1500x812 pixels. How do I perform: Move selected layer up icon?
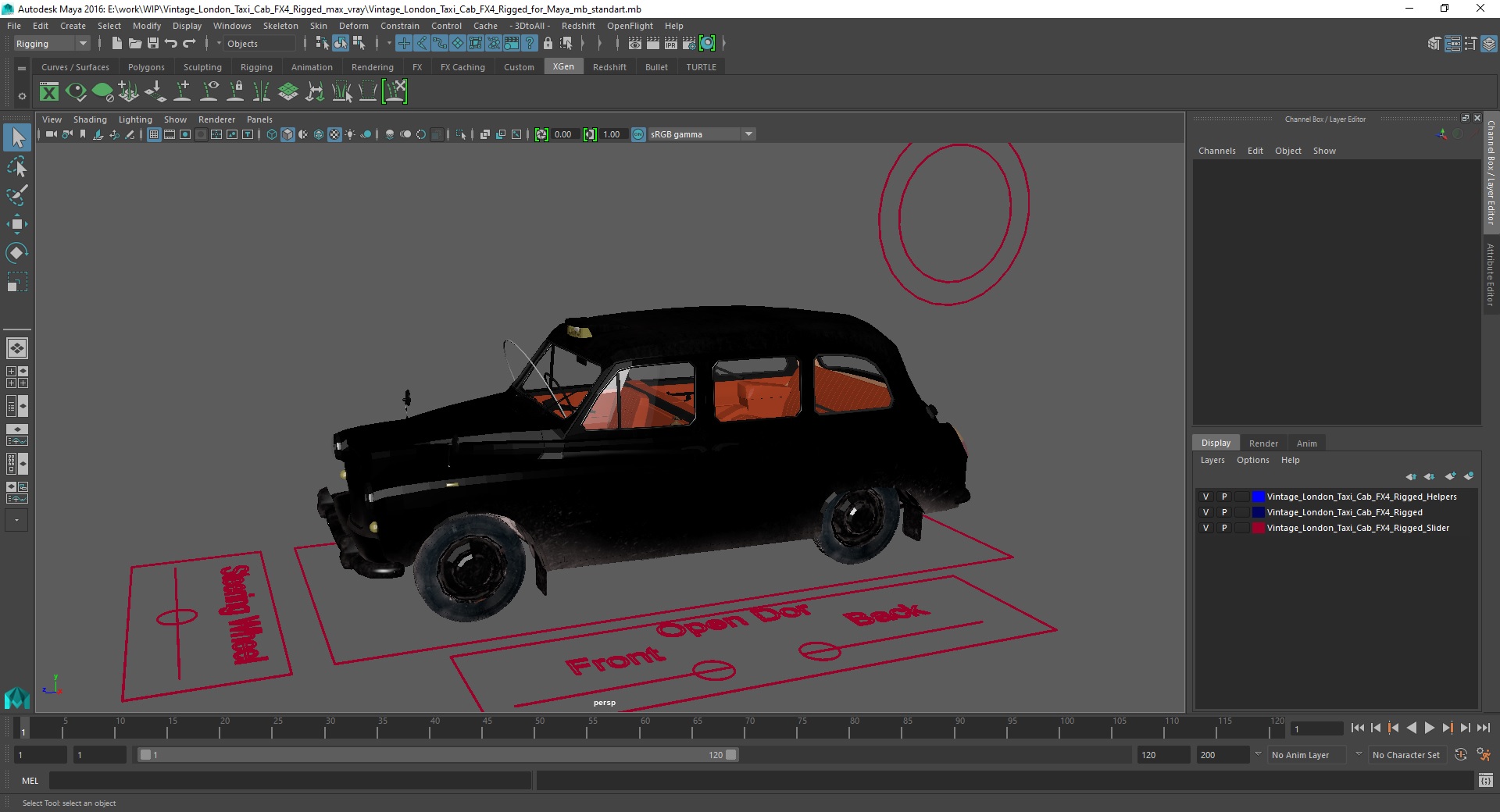1410,476
